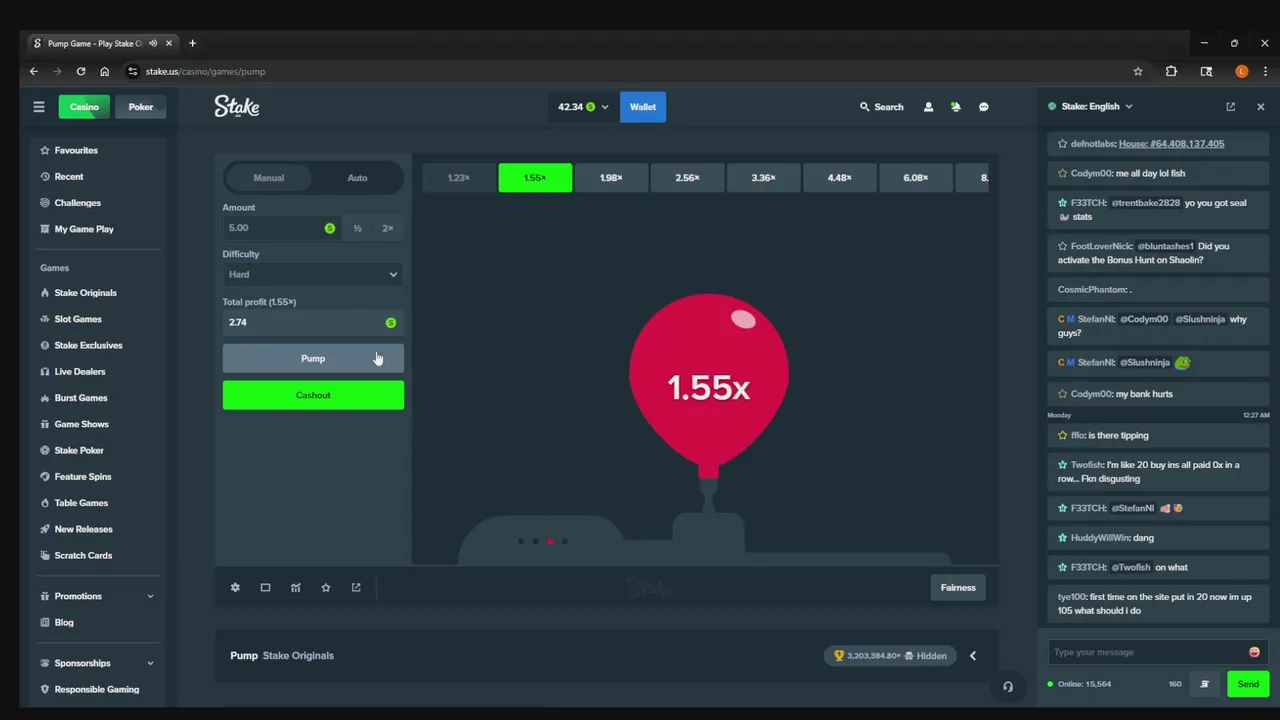Open the hamburger sidebar menu
This screenshot has height=720, width=1280.
click(x=39, y=107)
